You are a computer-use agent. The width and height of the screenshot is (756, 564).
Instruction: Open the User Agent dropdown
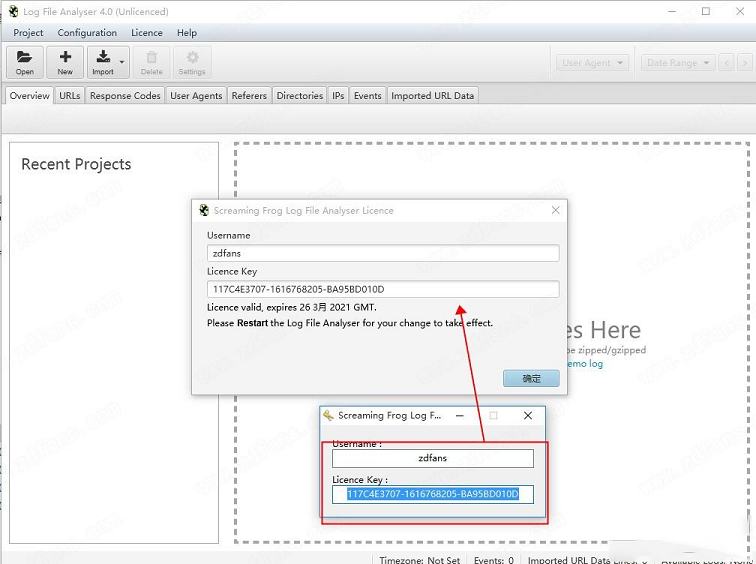click(x=592, y=63)
